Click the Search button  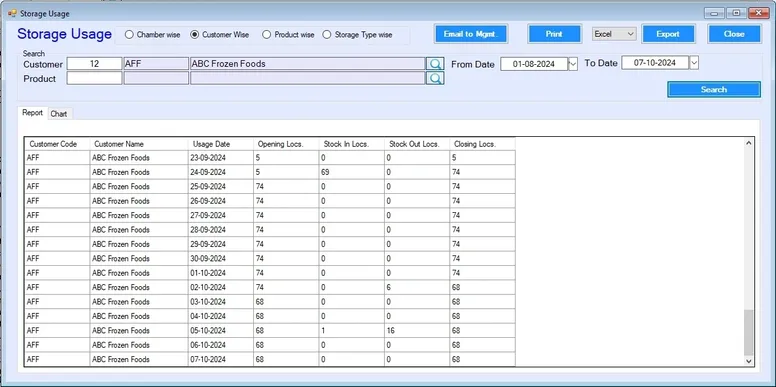point(714,90)
